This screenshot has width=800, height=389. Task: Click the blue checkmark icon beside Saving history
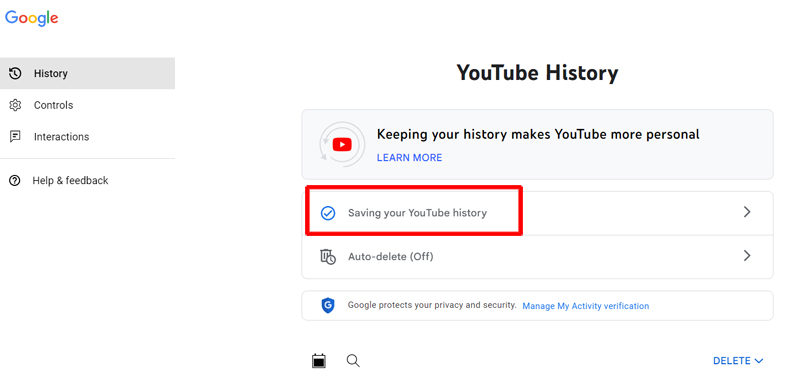[x=328, y=213]
